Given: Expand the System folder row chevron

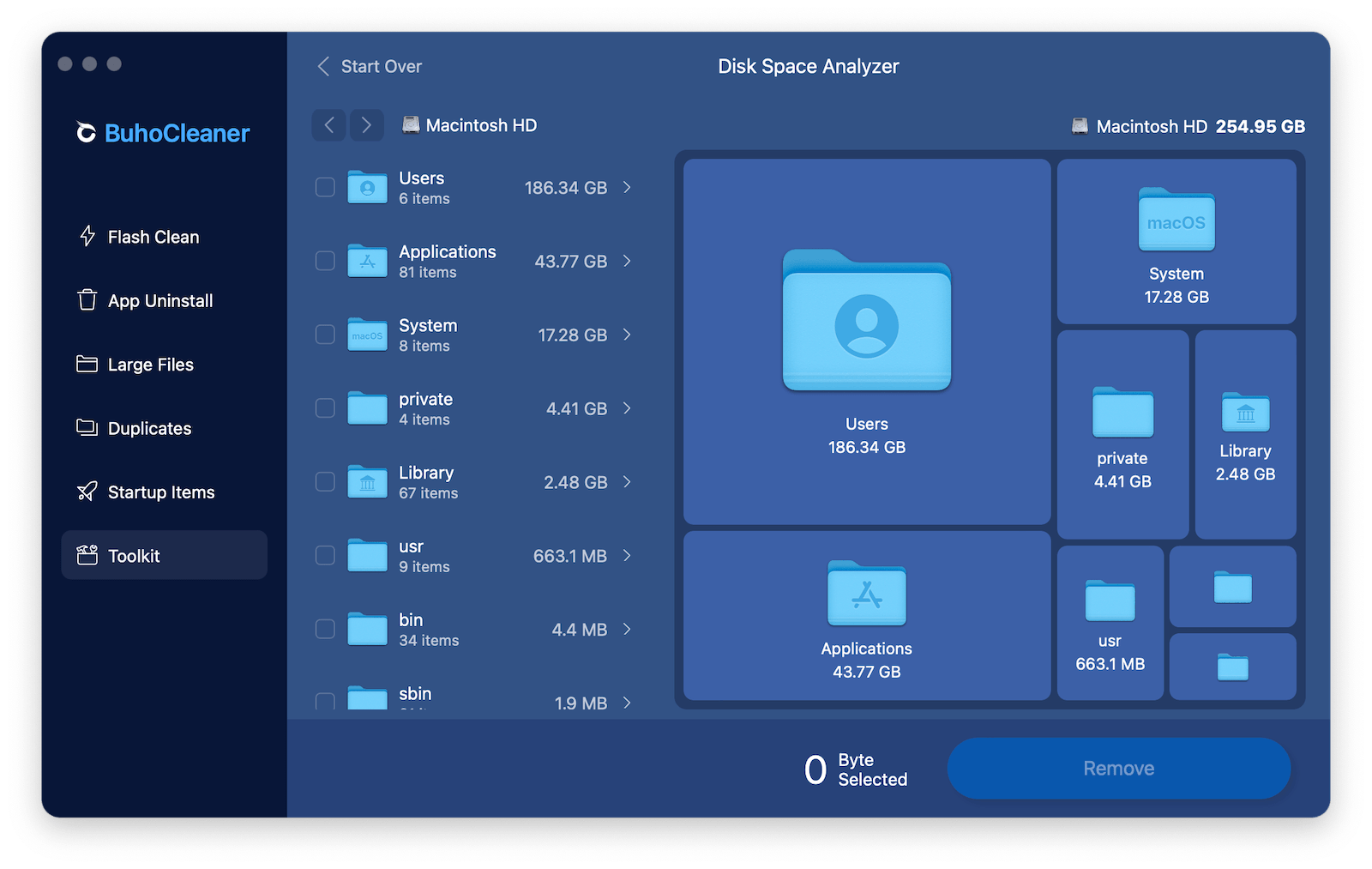Looking at the screenshot, I should pyautogui.click(x=627, y=335).
